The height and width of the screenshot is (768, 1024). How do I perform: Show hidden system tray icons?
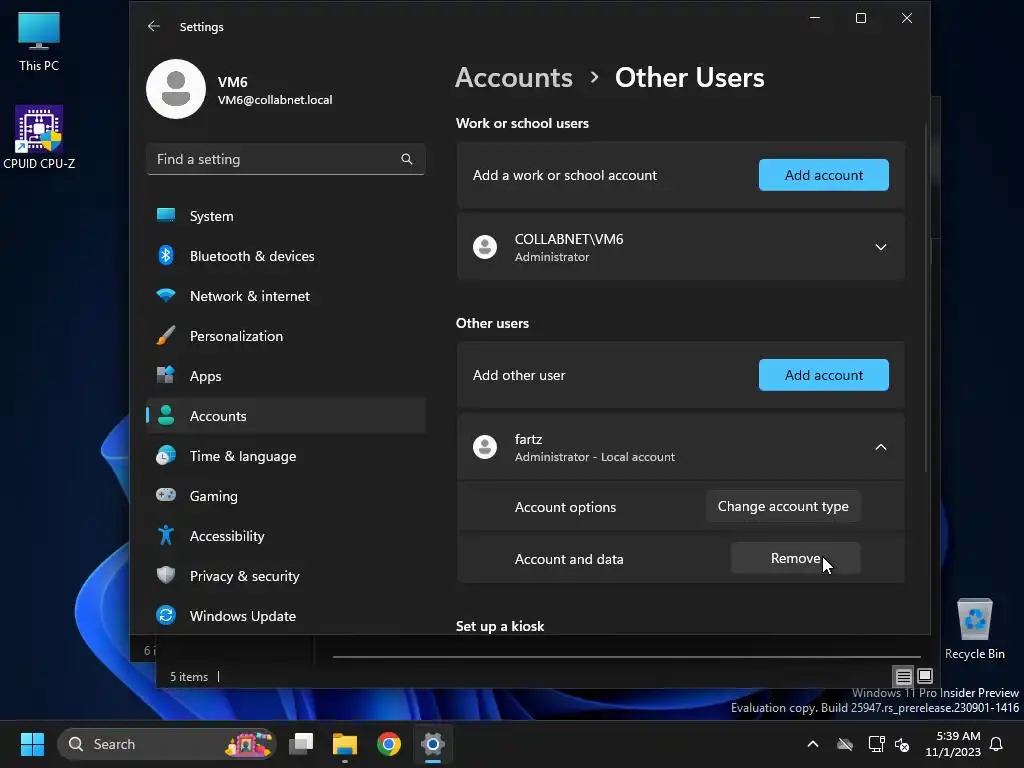813,744
